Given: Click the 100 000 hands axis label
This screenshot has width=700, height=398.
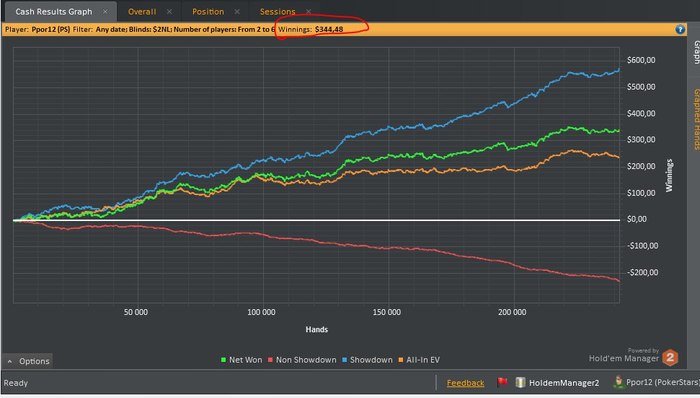Looking at the screenshot, I should click(x=261, y=312).
